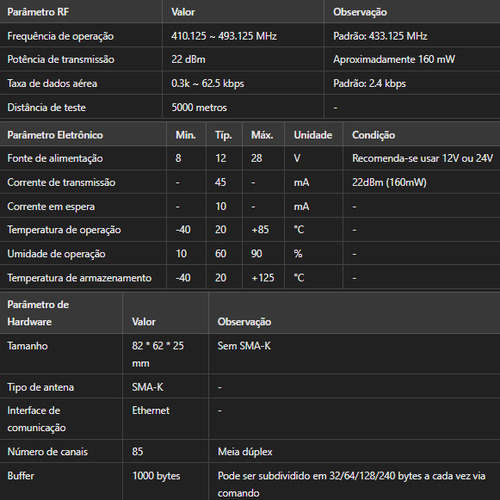Click 'Taxa de dados aérea' label

coord(52,83)
